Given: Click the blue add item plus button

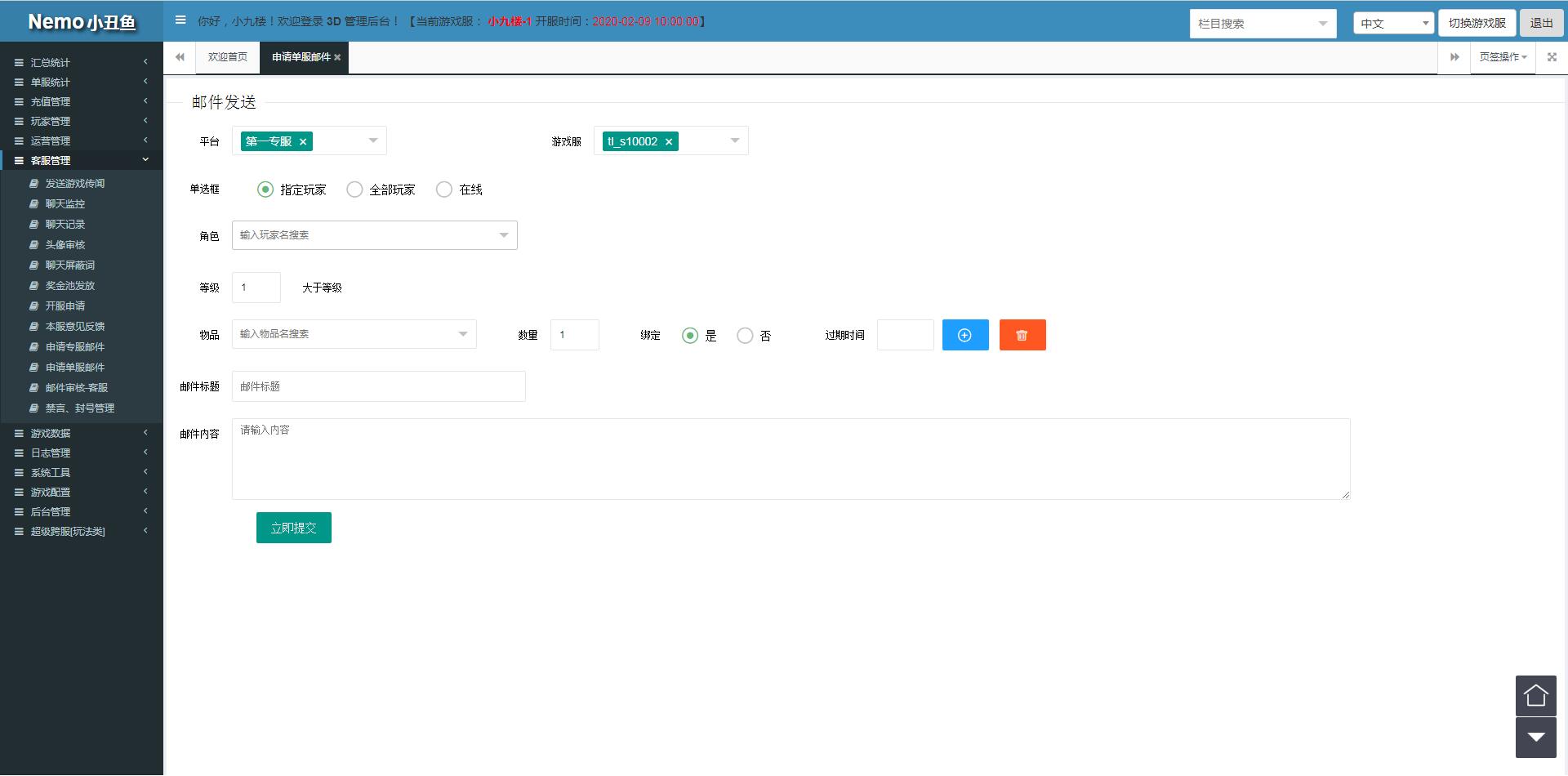Looking at the screenshot, I should coord(964,335).
